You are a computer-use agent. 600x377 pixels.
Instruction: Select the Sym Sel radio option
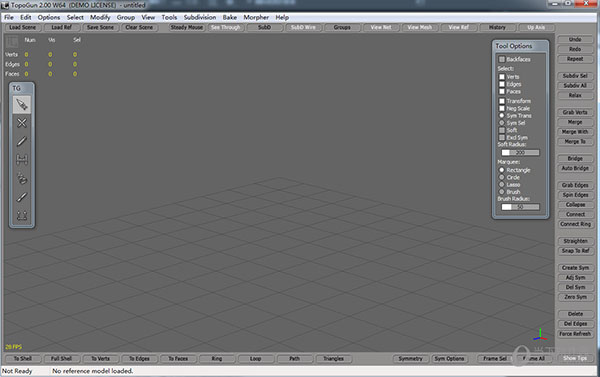(502, 123)
